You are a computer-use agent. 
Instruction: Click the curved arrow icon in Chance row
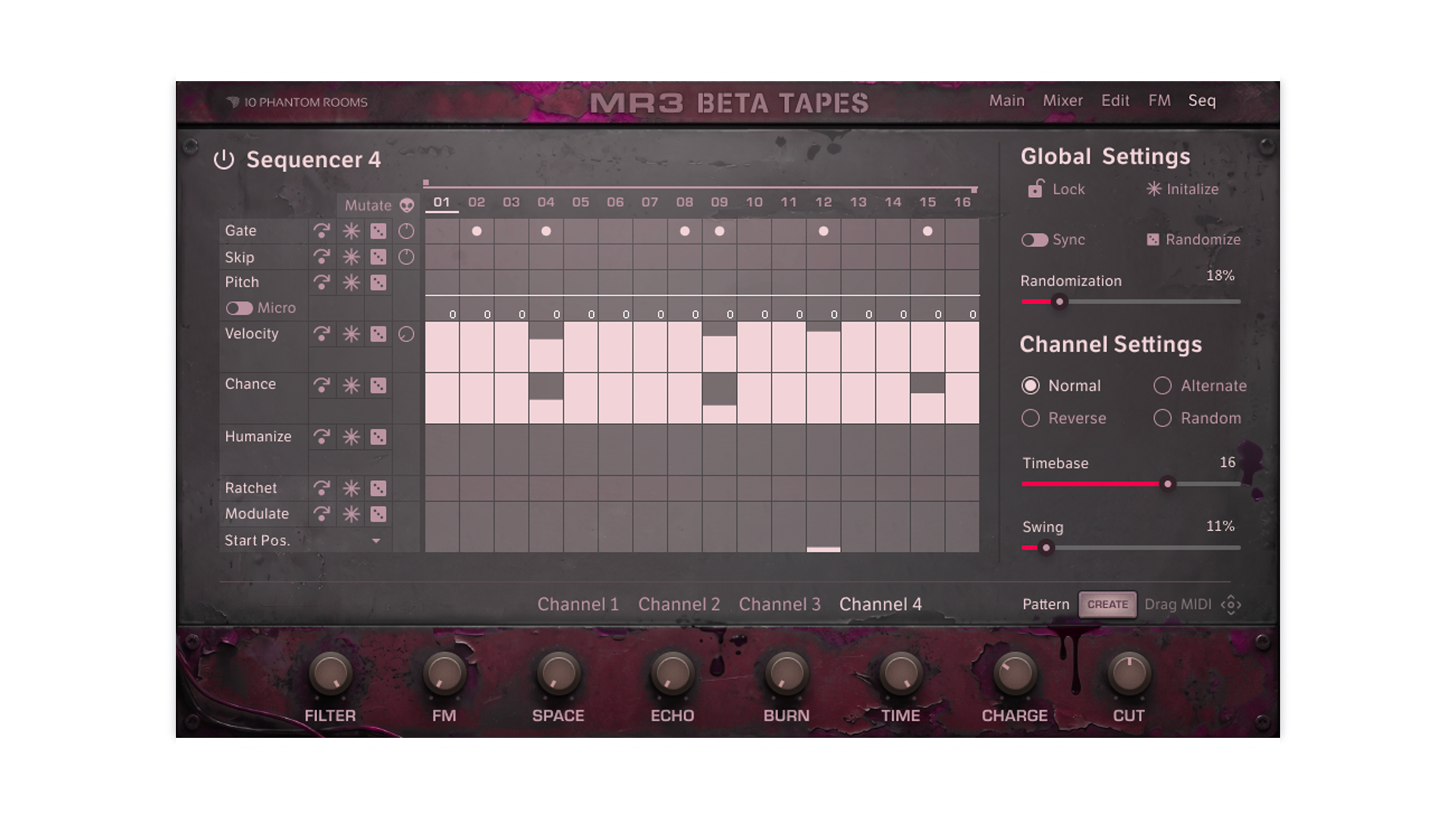pyautogui.click(x=322, y=385)
